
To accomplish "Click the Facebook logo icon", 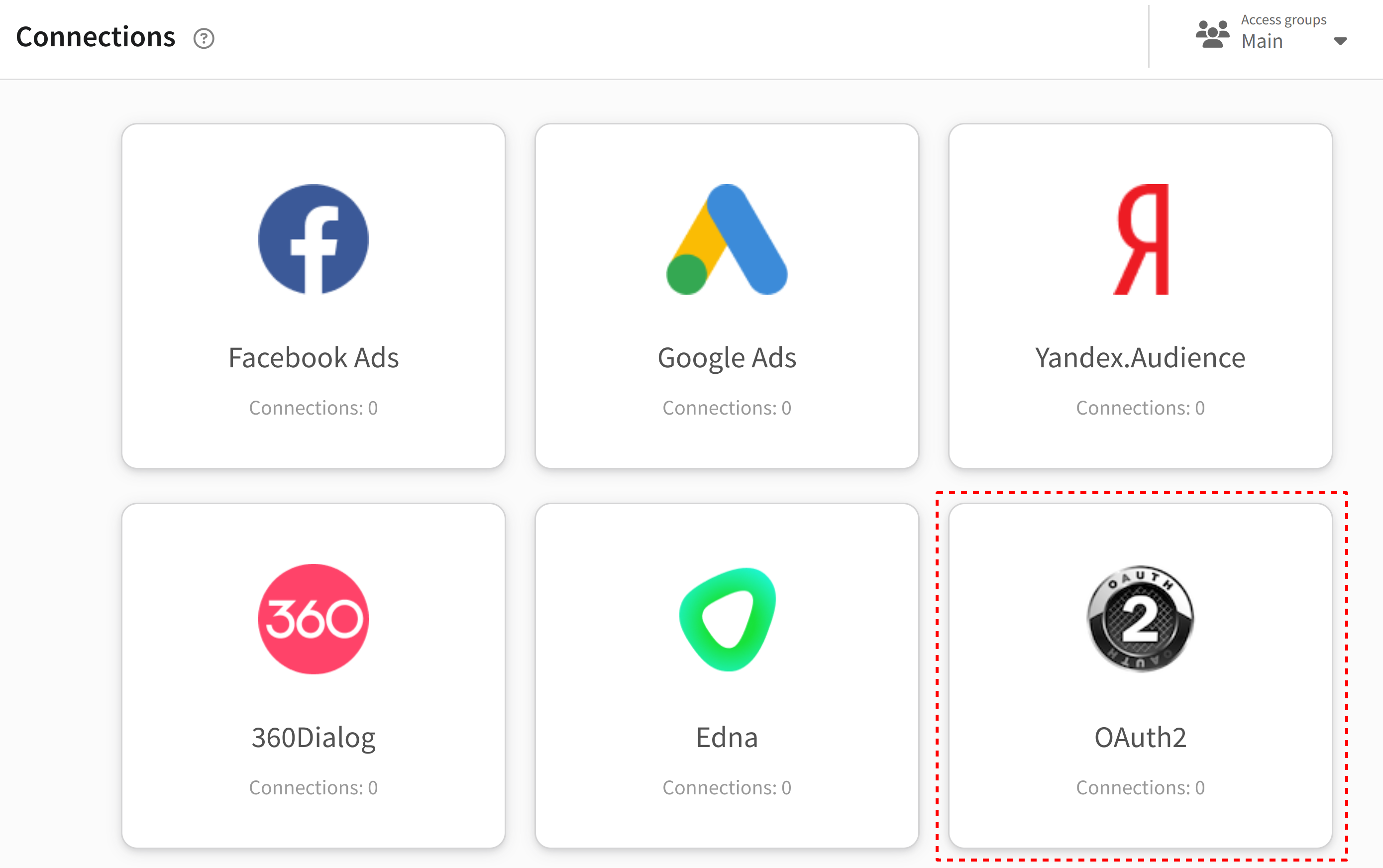I will point(314,239).
